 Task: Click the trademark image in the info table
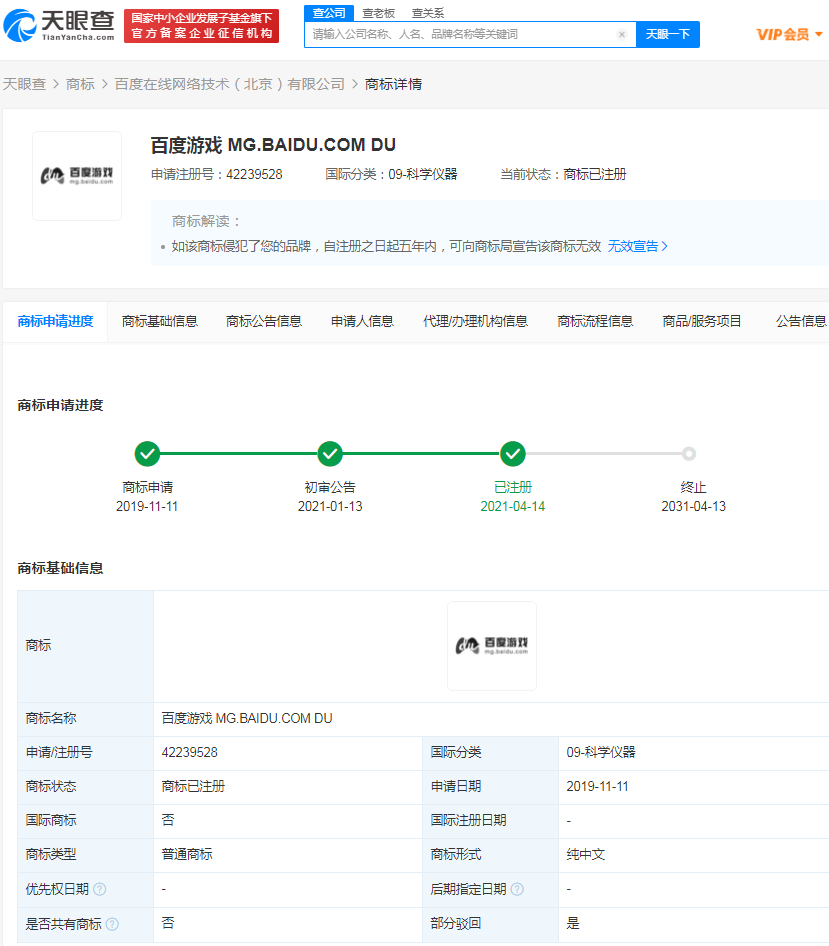pyautogui.click(x=491, y=646)
